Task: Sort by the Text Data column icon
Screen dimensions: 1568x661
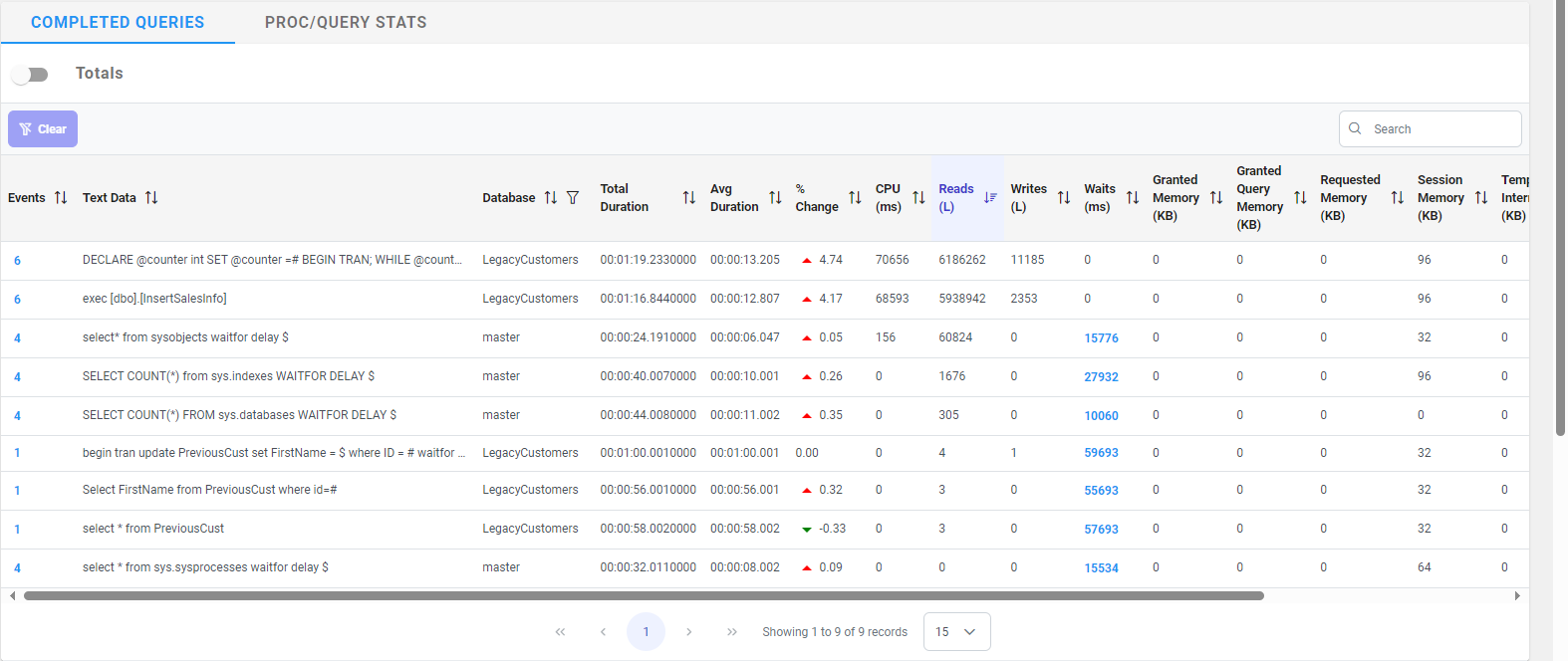Action: tap(151, 197)
